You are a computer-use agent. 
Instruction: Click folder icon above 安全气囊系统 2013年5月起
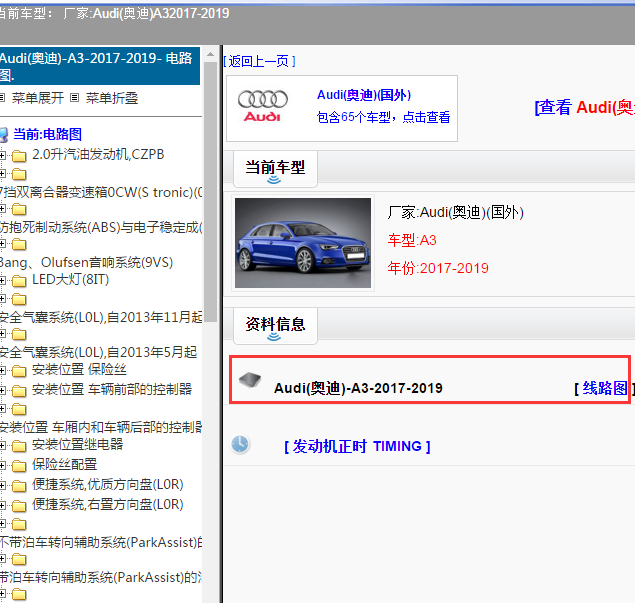tap(19, 335)
